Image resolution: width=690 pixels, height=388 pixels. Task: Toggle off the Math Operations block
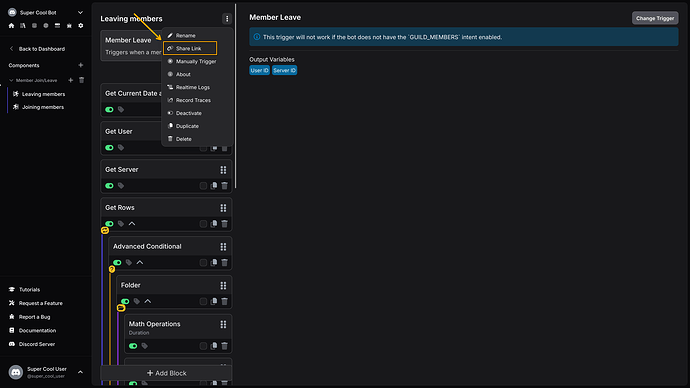click(x=133, y=346)
